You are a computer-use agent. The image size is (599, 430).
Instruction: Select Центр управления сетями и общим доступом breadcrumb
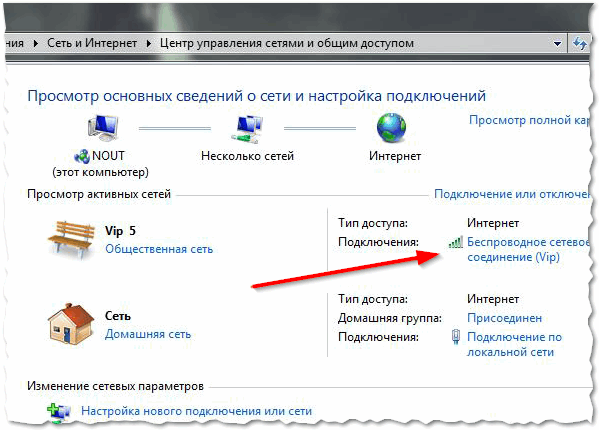tap(287, 43)
